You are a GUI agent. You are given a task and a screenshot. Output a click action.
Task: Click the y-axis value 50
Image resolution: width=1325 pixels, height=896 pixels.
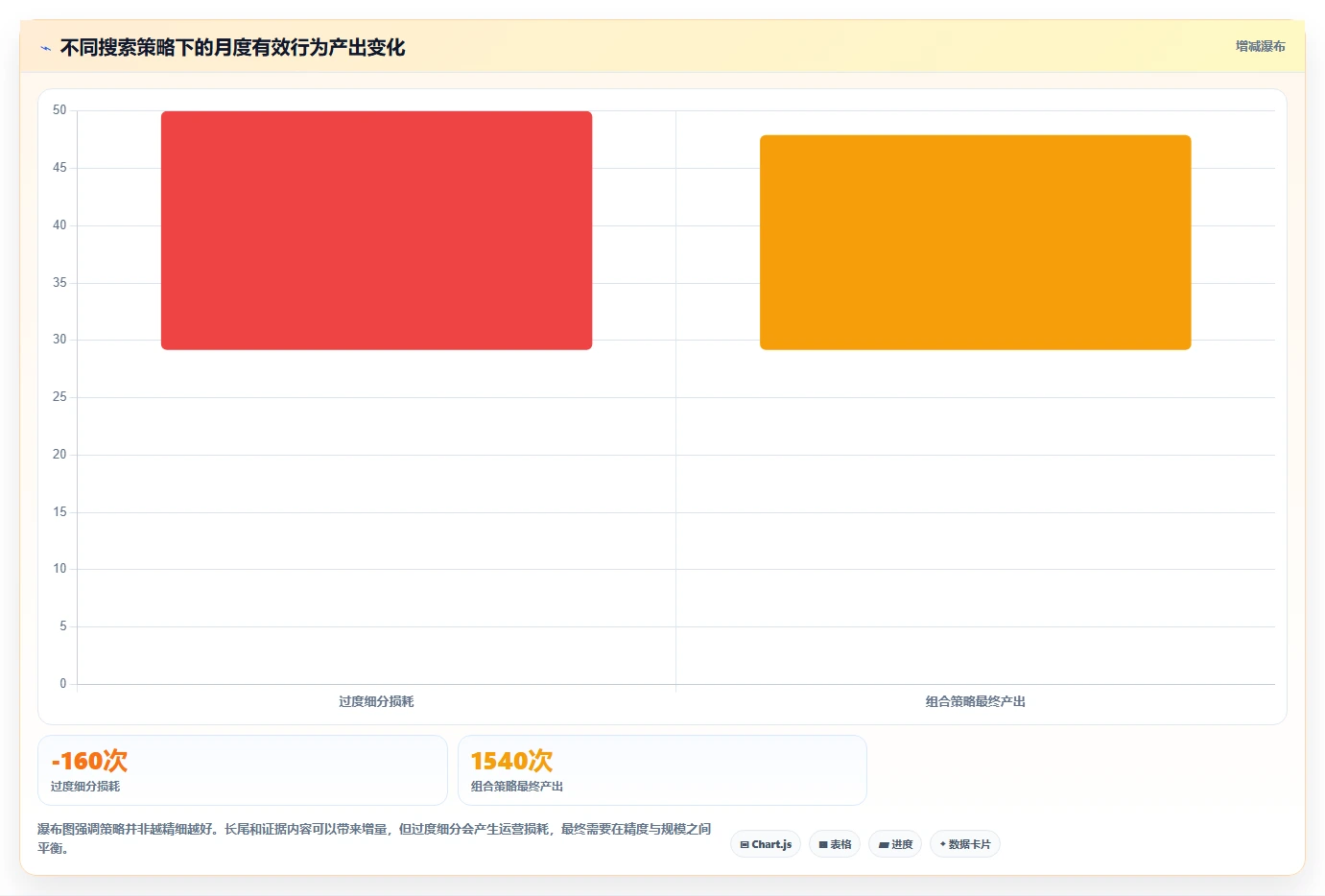[59, 110]
